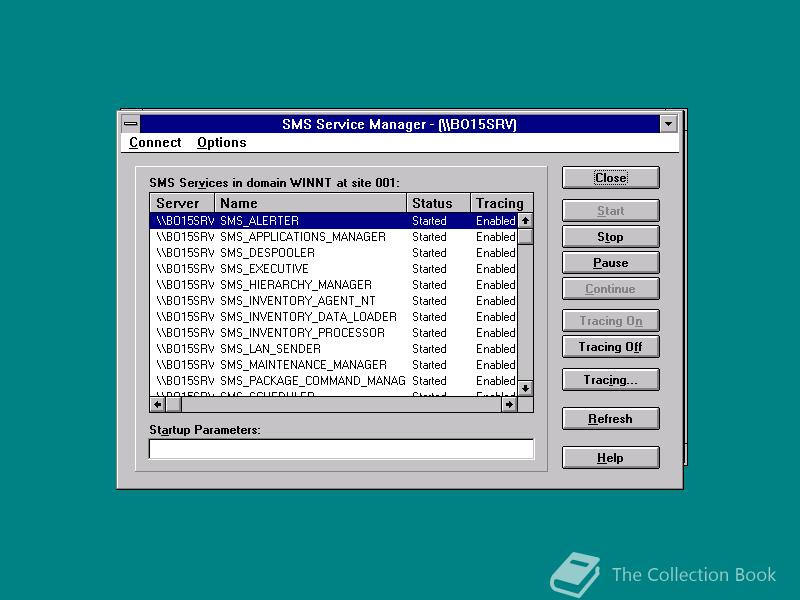Click Started status of SMS_LAN_SENDER
This screenshot has height=600, width=800.
429,348
